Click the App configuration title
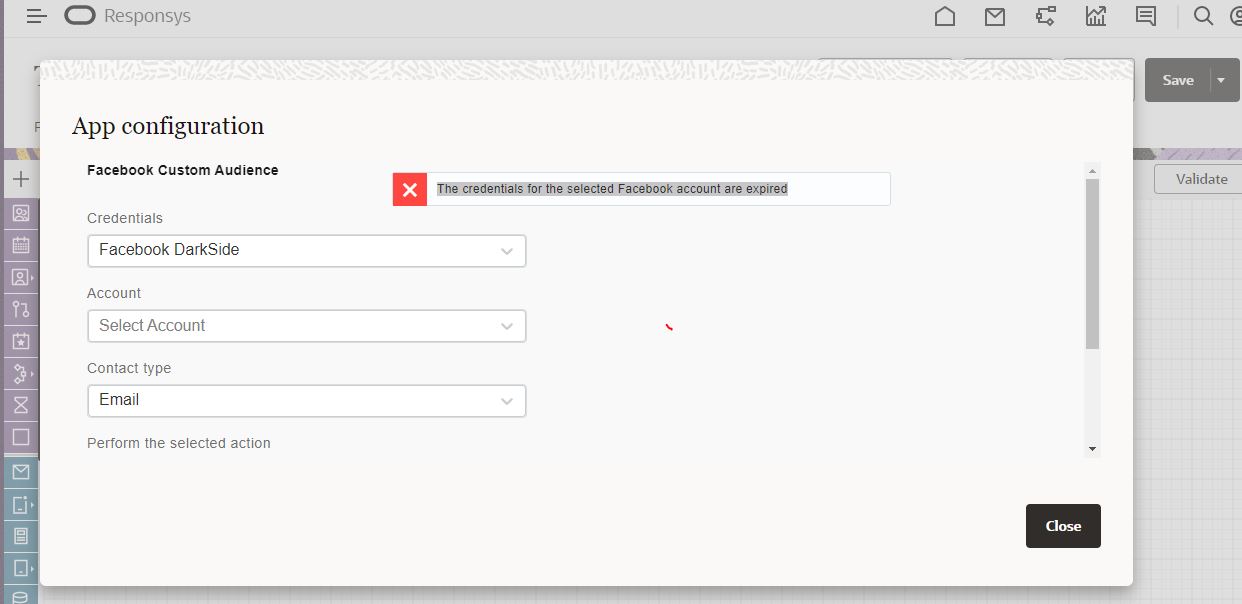Image resolution: width=1242 pixels, height=604 pixels. [x=168, y=126]
